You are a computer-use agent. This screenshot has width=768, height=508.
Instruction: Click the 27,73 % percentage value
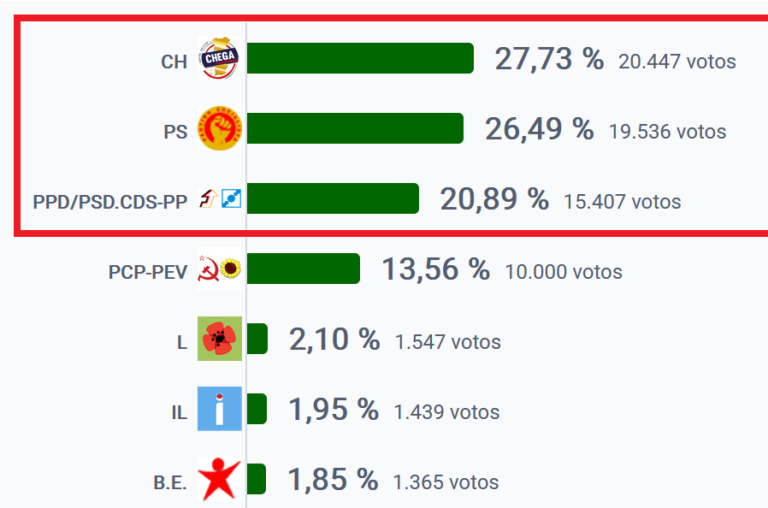(549, 59)
